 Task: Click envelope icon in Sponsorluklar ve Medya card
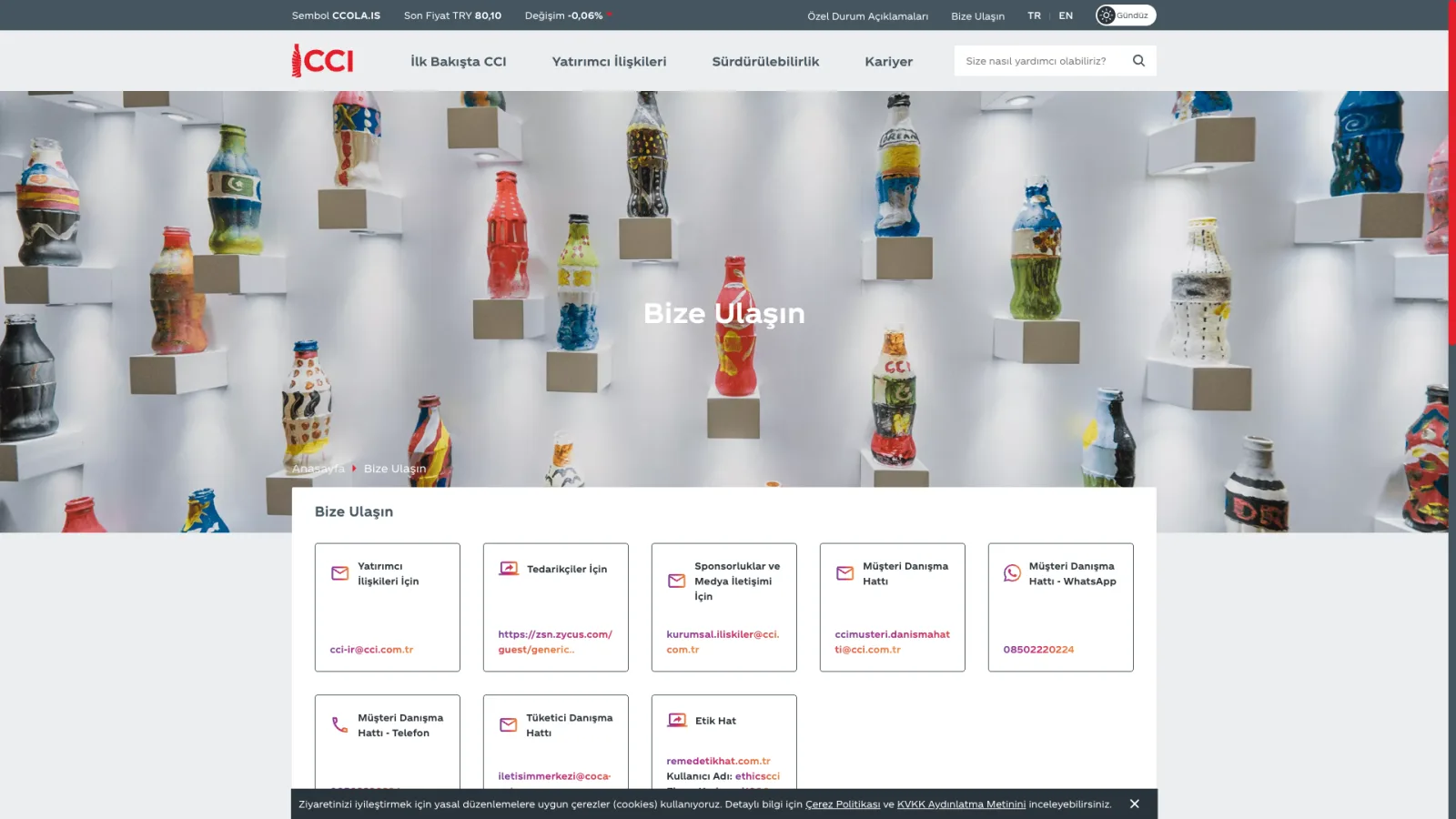[676, 581]
